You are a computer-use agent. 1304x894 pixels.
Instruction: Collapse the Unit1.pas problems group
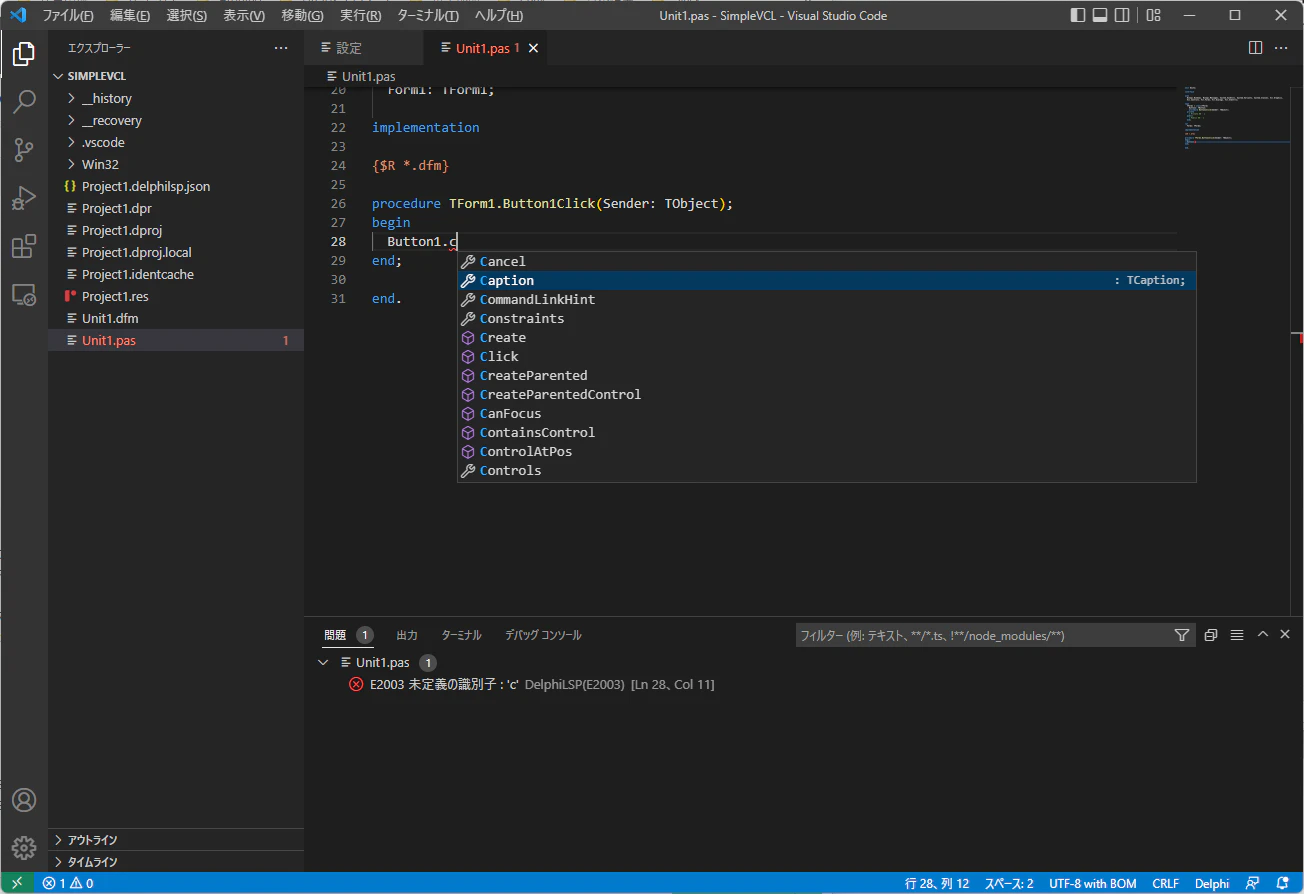tap(323, 662)
